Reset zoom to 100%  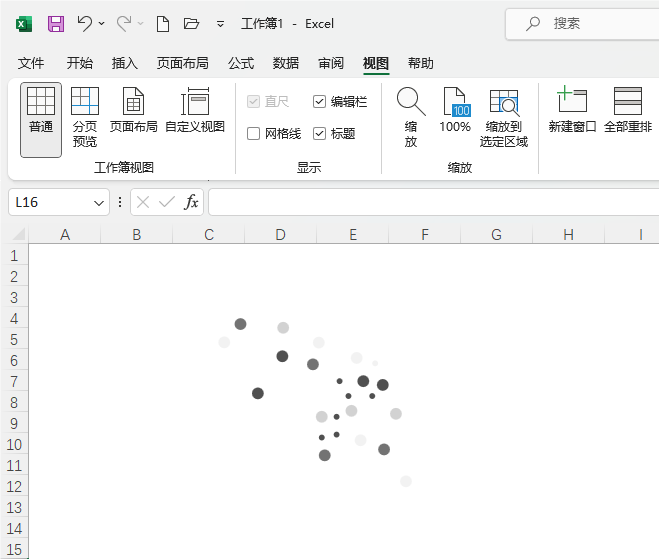455,110
